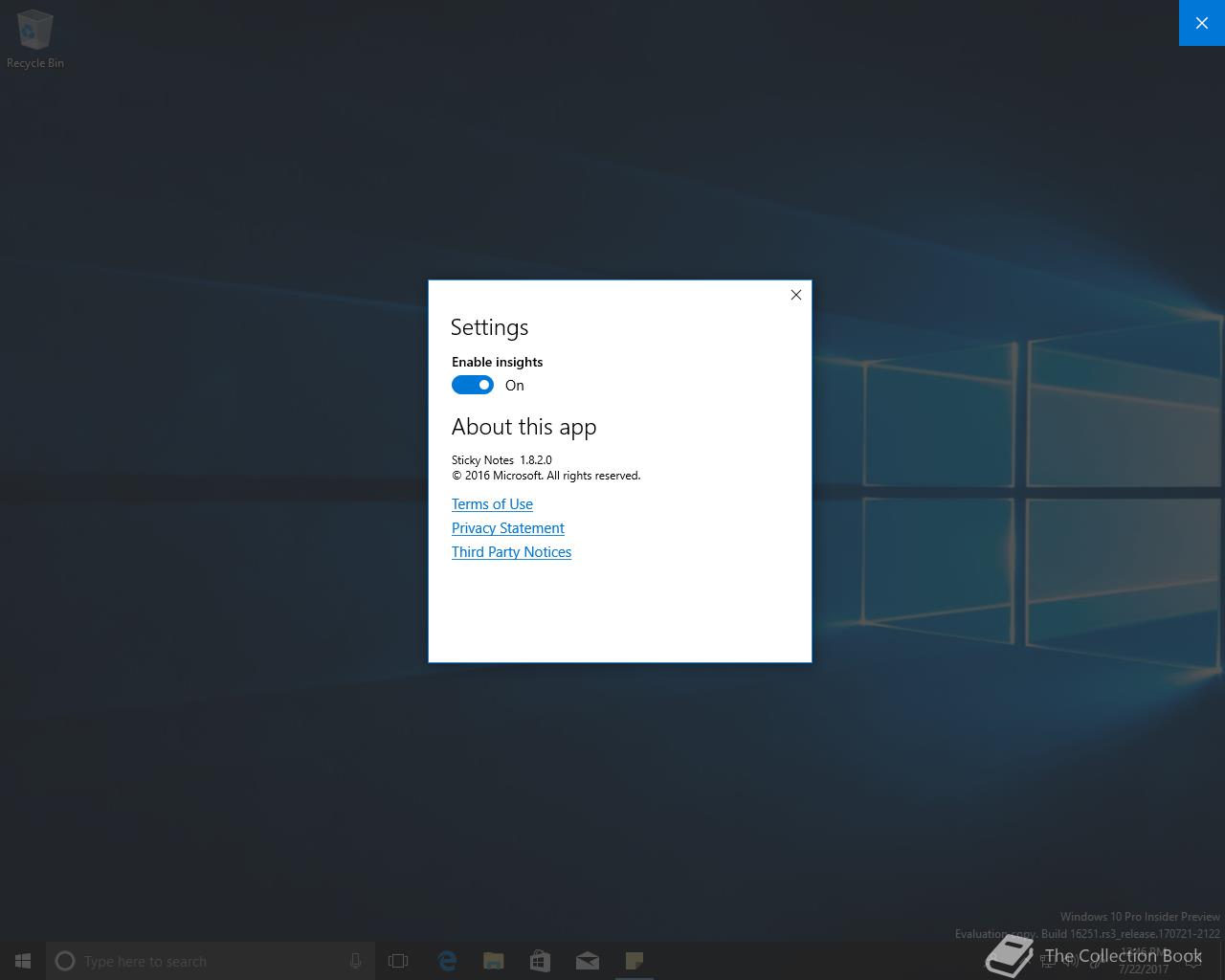Click the '© 2016 Microsoft. All rights reserved.' text
Screen dimensions: 1225x980
(546, 476)
